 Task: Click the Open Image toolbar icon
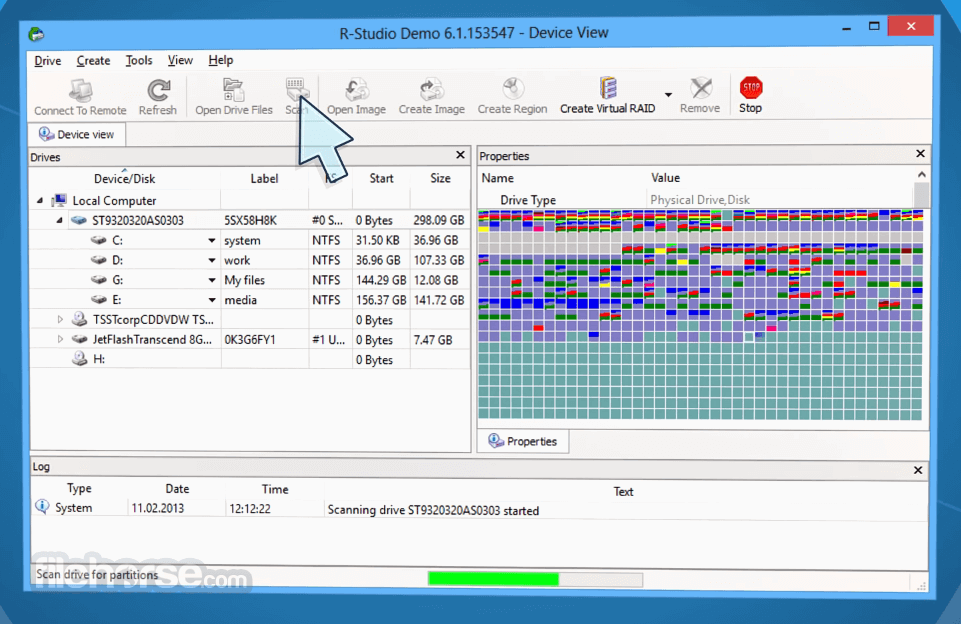[356, 95]
